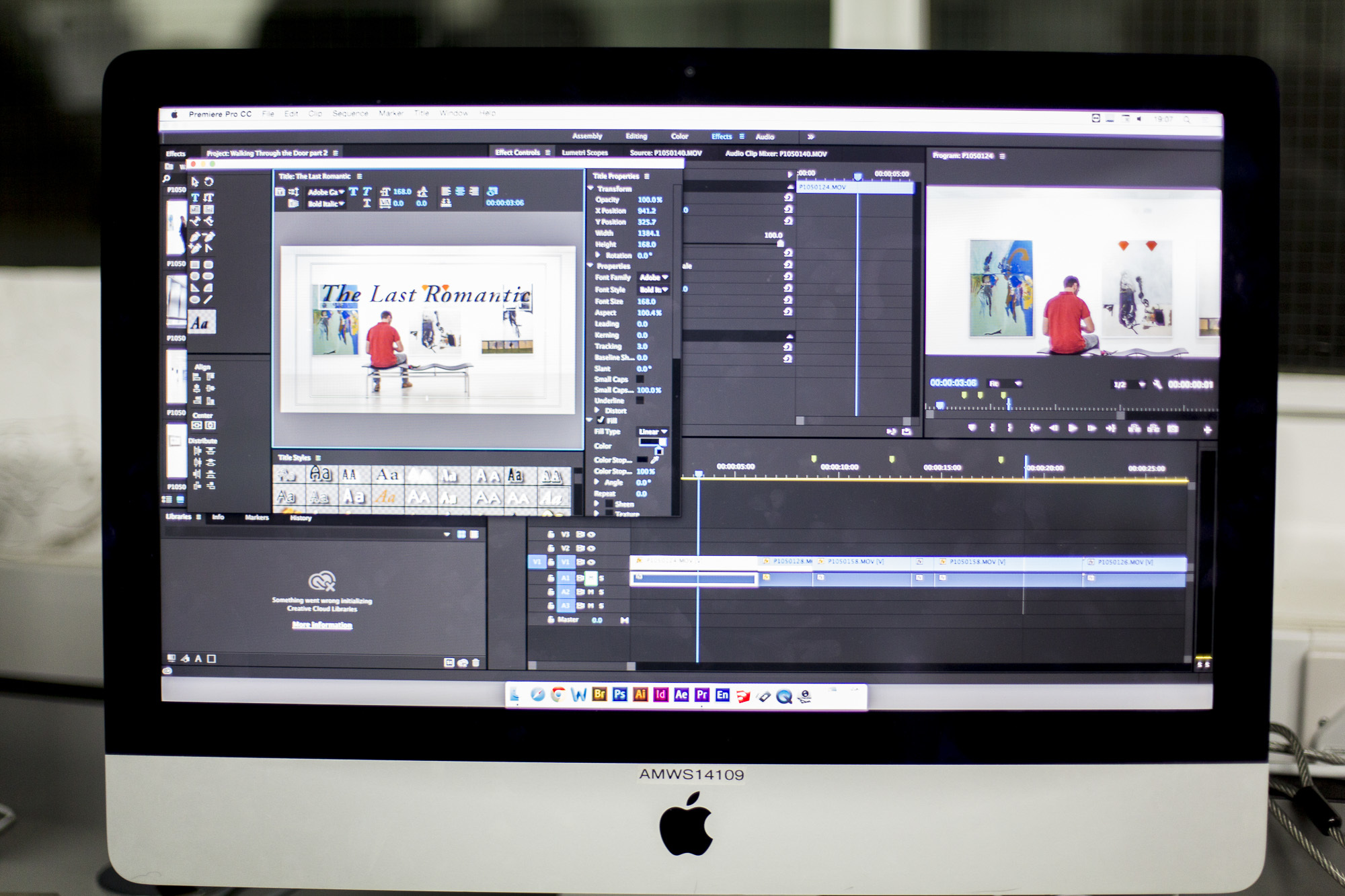This screenshot has width=1345, height=896.
Task: Open the Font Family dropdown in Title Properties
Action: 653,277
